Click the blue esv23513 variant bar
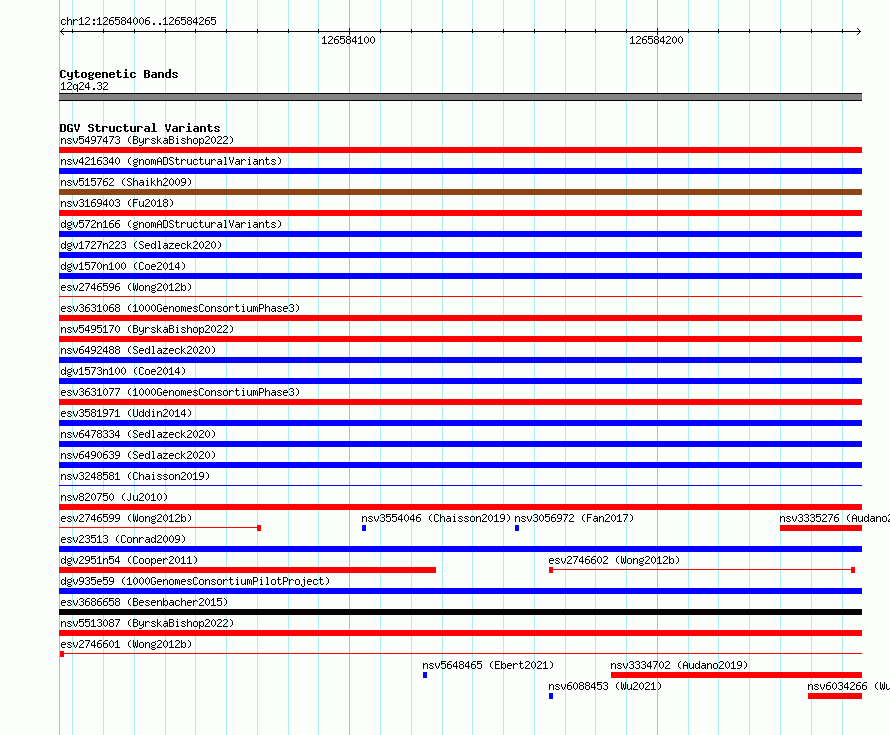The width and height of the screenshot is (890, 735). [x=460, y=549]
